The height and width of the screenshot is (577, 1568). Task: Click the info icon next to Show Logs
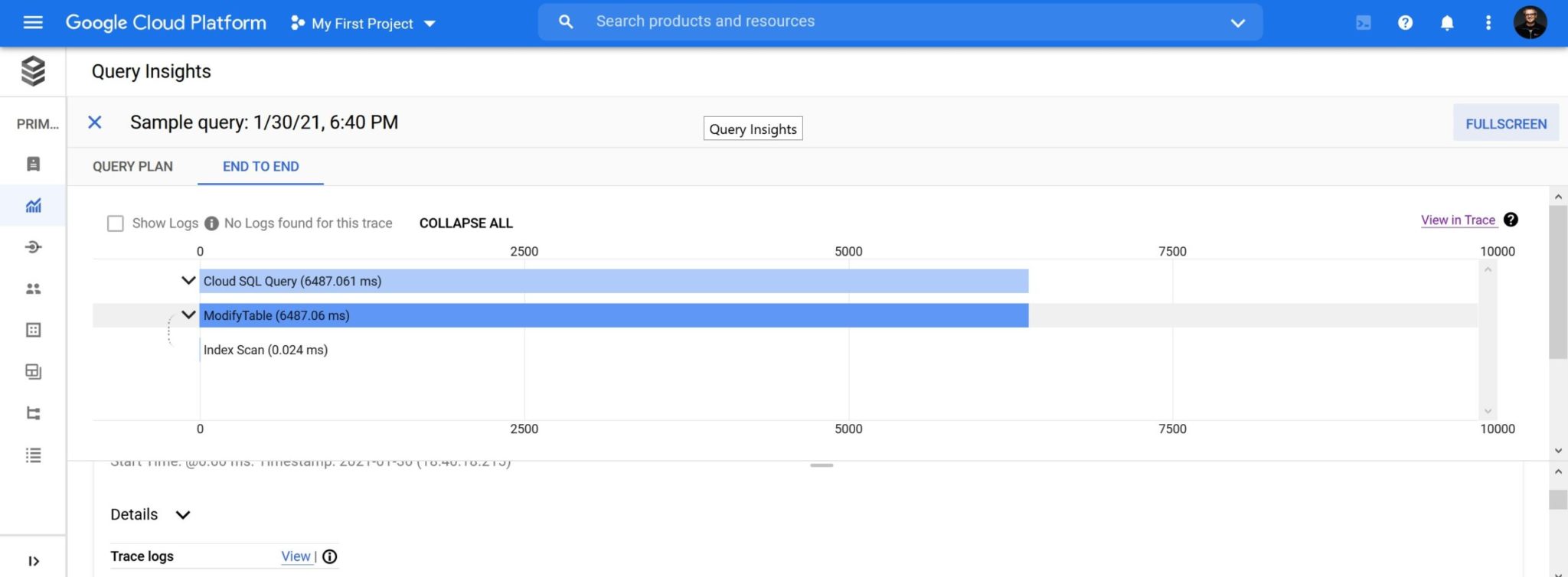212,223
